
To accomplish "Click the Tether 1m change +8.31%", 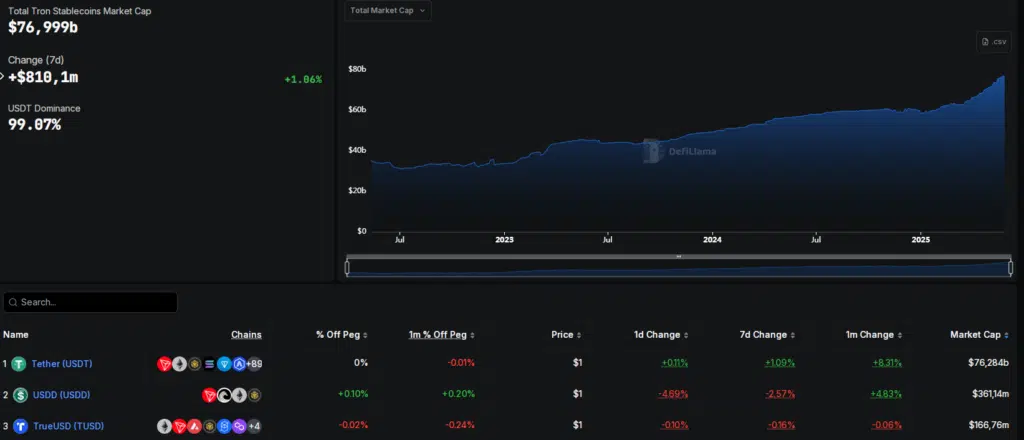I will 887,363.
